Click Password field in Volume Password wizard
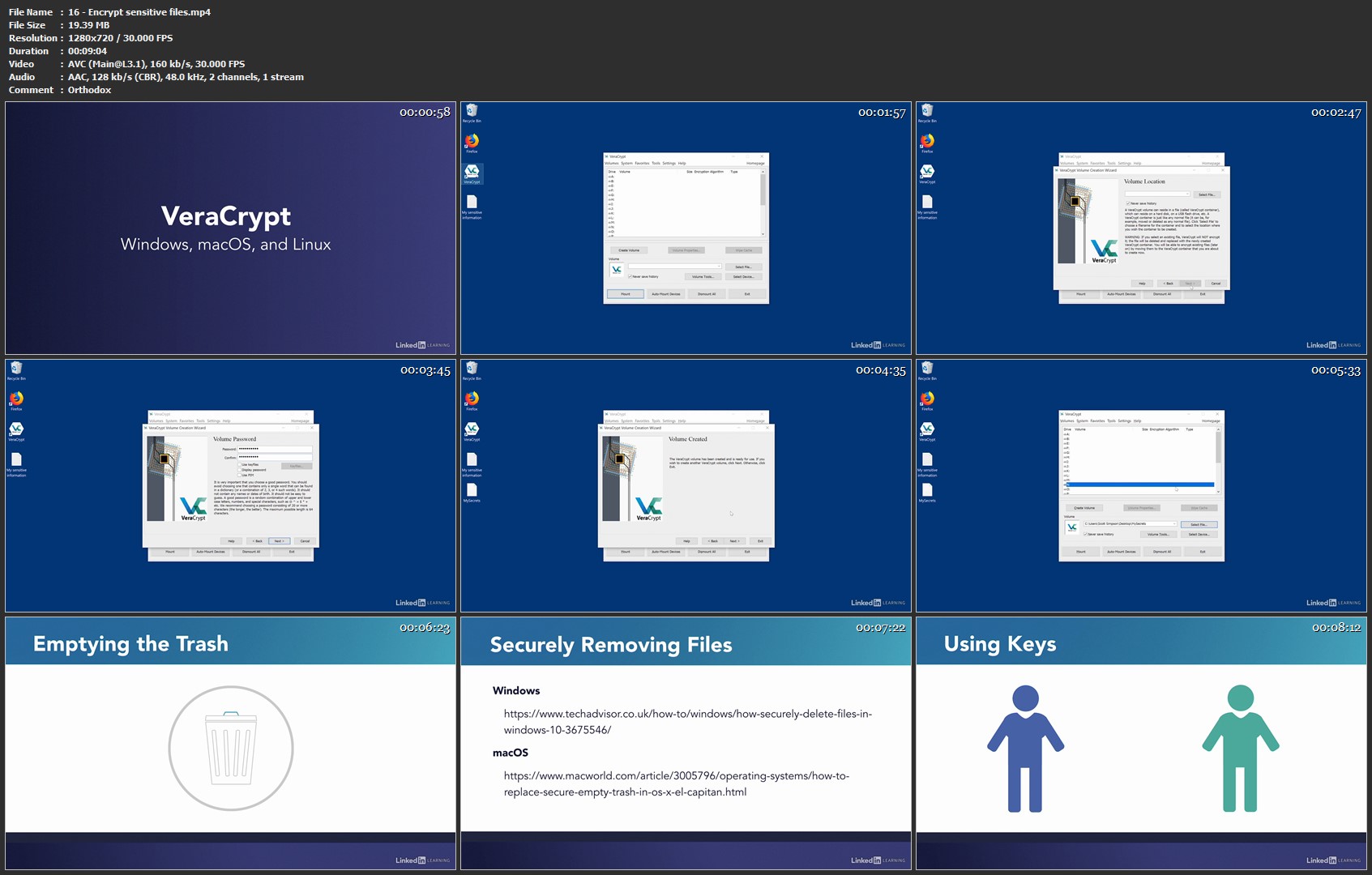 tap(275, 449)
